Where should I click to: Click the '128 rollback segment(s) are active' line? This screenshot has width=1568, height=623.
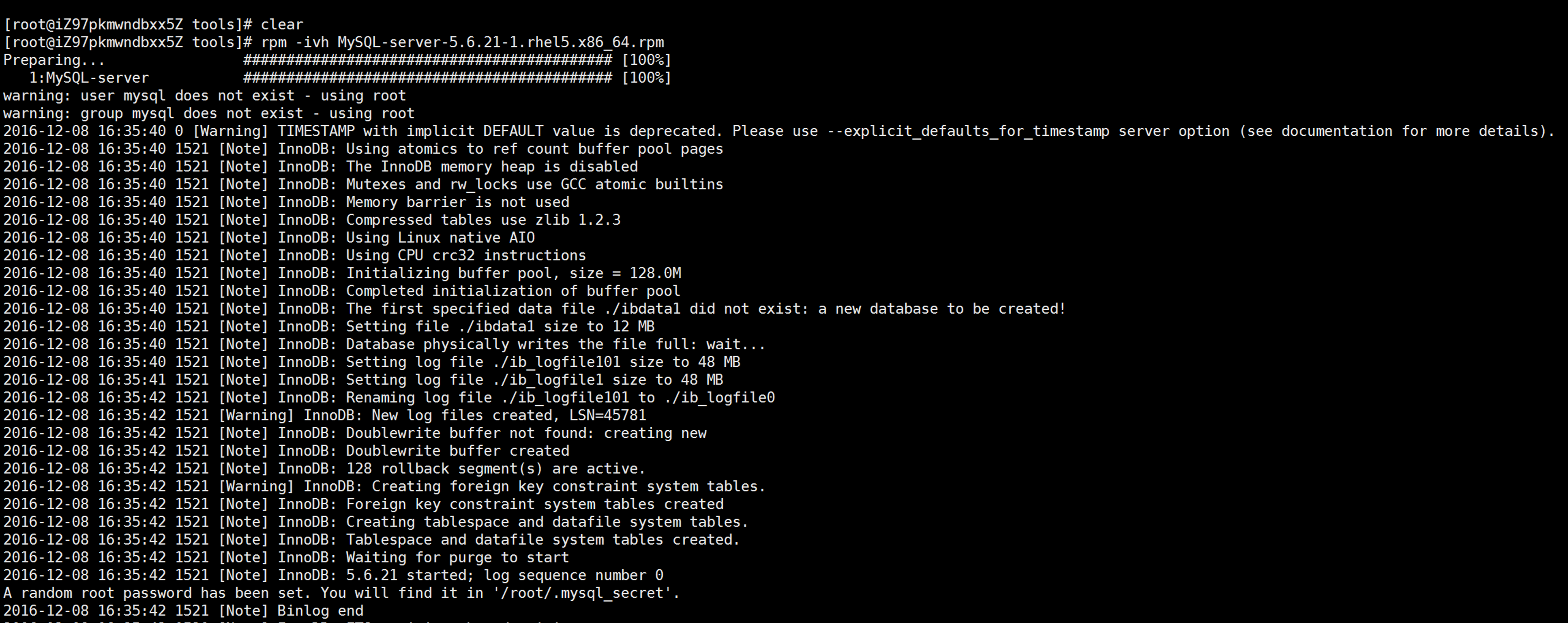pyautogui.click(x=324, y=468)
